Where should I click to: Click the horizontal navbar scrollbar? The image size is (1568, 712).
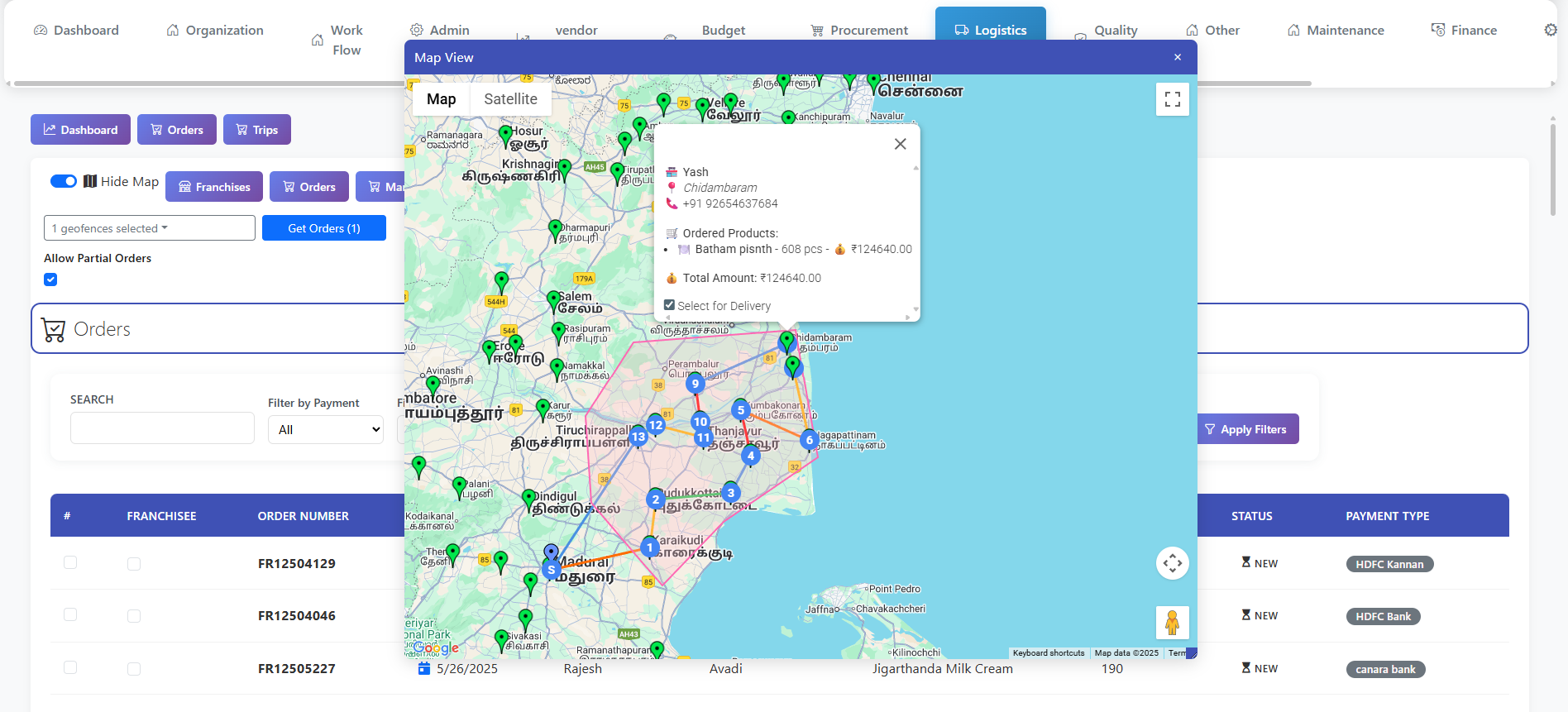click(x=207, y=84)
